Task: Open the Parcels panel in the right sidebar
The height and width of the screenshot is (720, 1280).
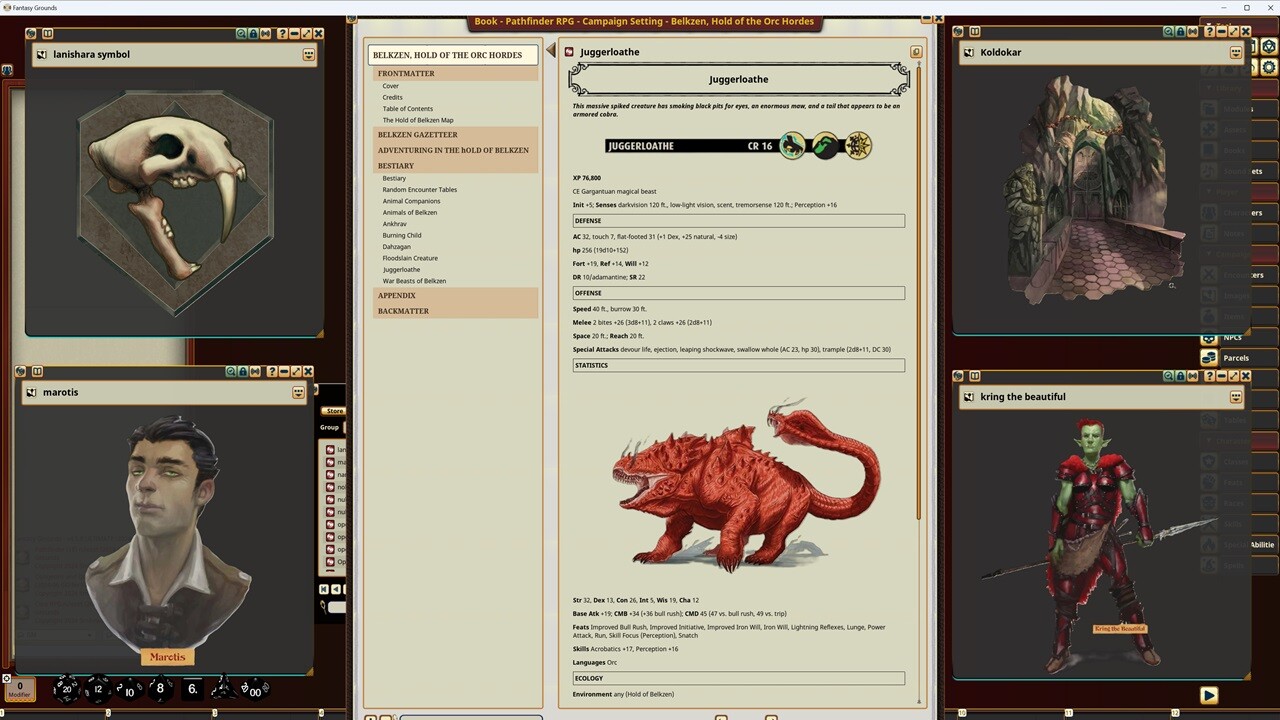Action: coord(1236,358)
